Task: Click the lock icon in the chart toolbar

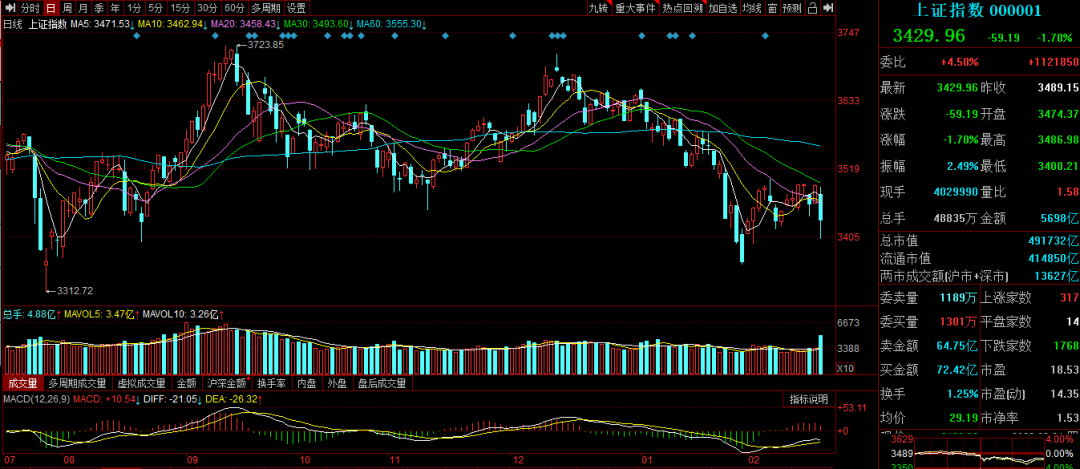Action: click(x=813, y=8)
